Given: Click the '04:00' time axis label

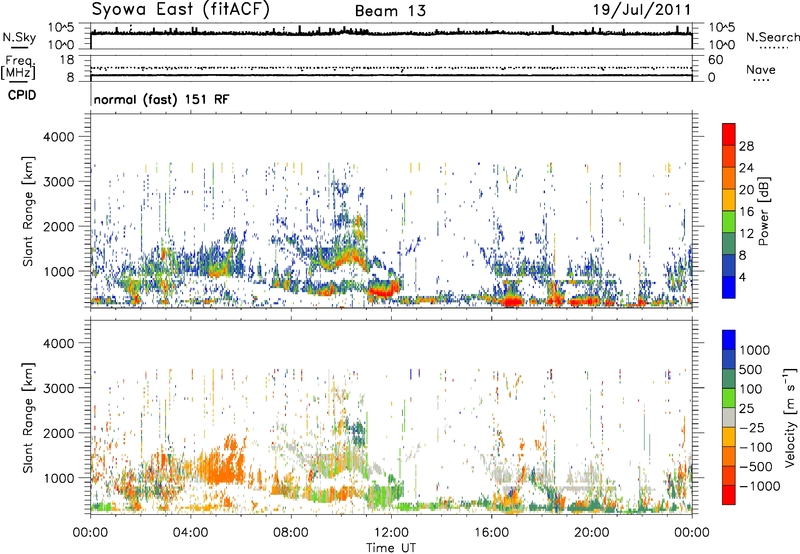Looking at the screenshot, I should [x=190, y=533].
